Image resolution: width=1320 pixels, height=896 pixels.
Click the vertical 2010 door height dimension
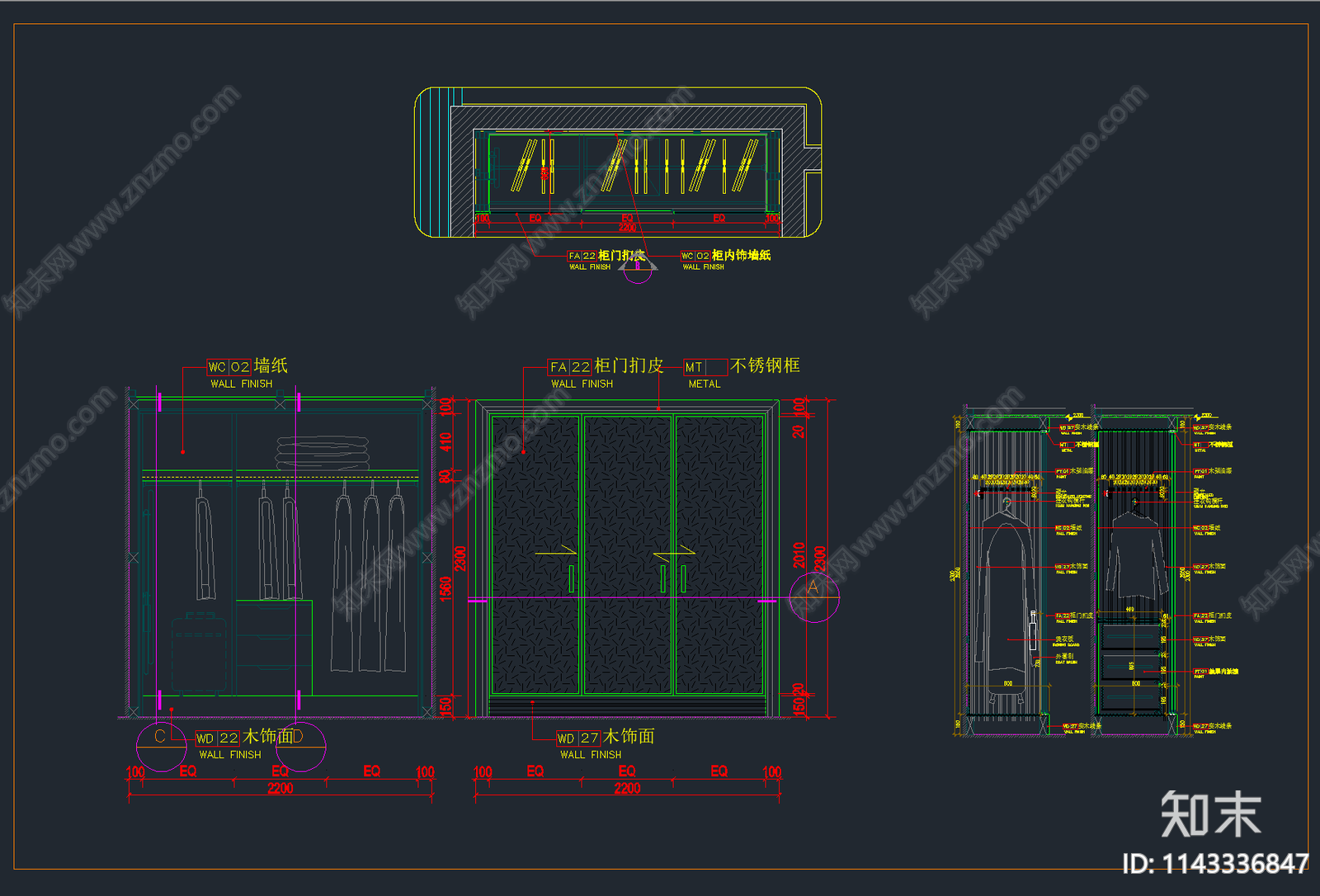coord(799,555)
